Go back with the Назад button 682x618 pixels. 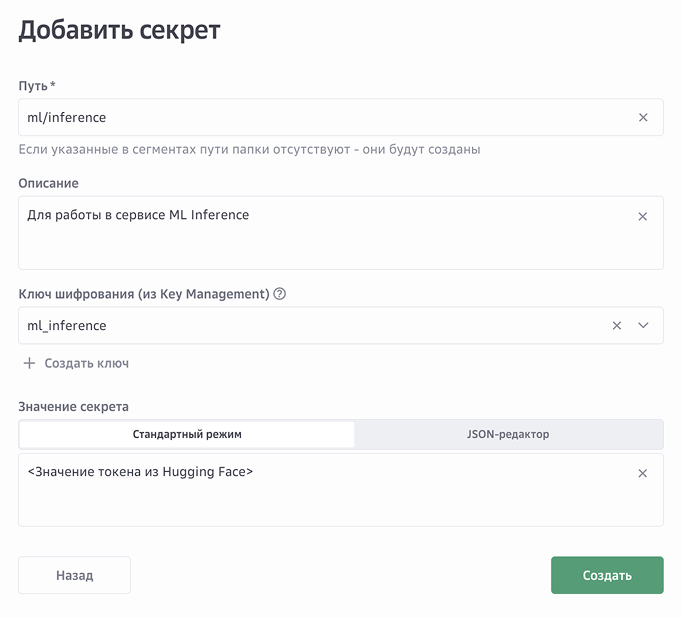point(74,575)
